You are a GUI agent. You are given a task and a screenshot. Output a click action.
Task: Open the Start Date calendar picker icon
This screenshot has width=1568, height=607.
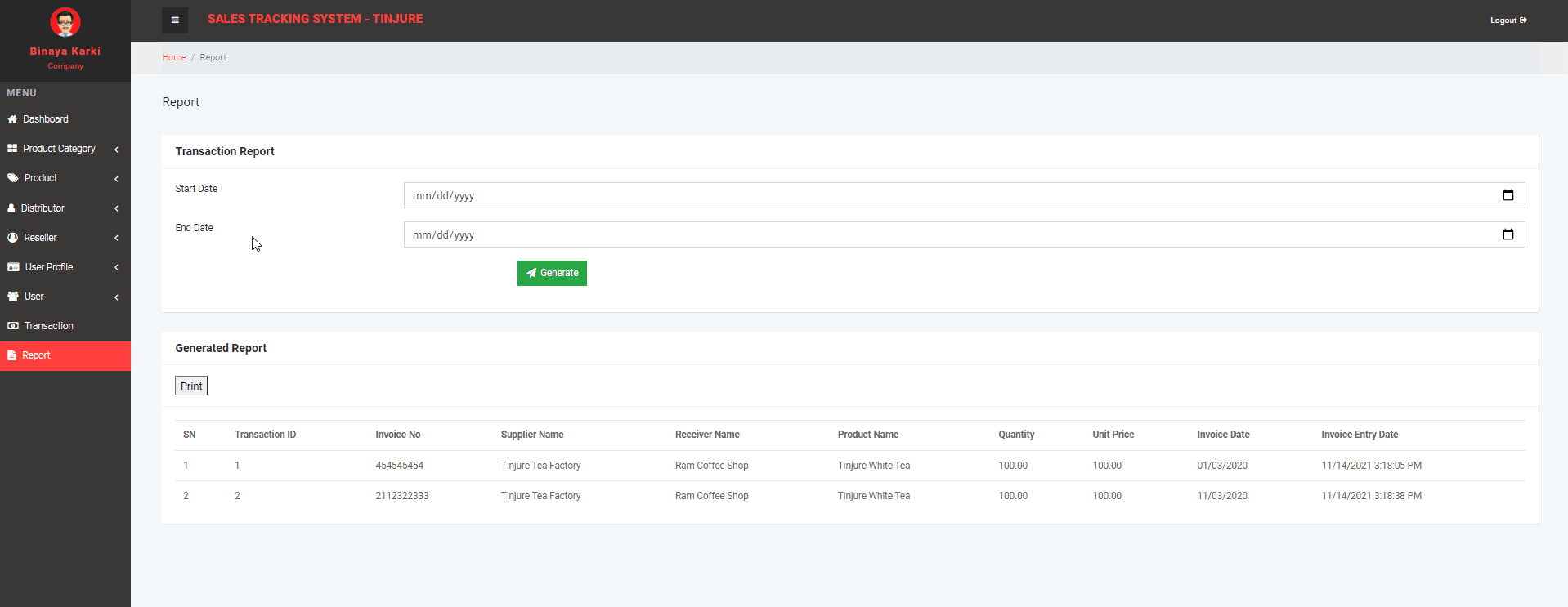click(x=1508, y=195)
